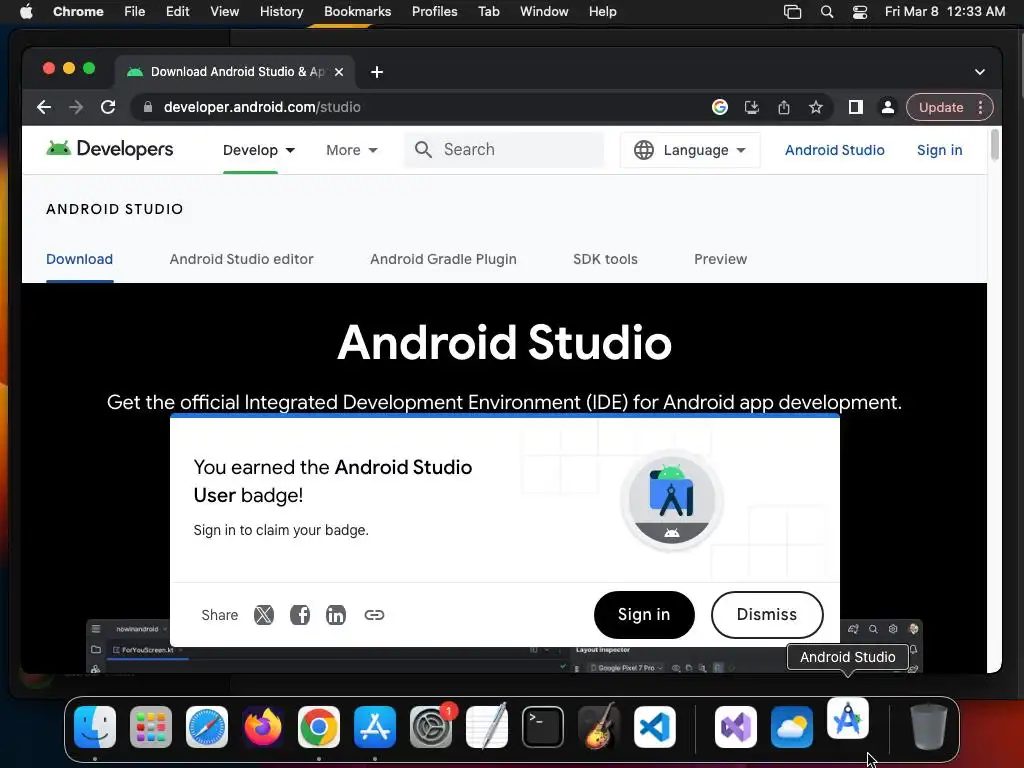This screenshot has width=1024, height=768.
Task: Click the browser forward arrow
Action: pos(76,107)
